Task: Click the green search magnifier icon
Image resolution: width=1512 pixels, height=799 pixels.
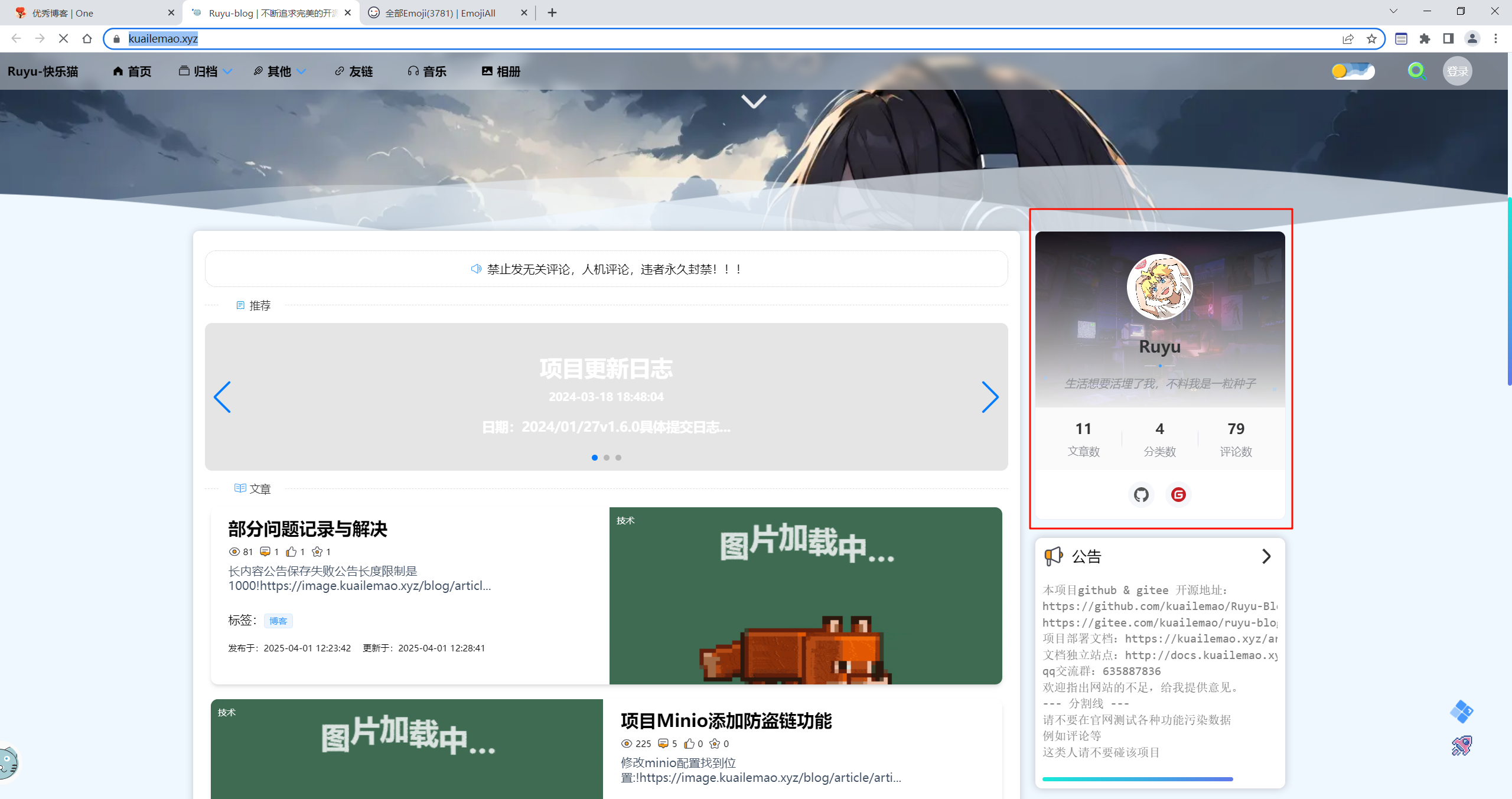Action: (x=1416, y=71)
